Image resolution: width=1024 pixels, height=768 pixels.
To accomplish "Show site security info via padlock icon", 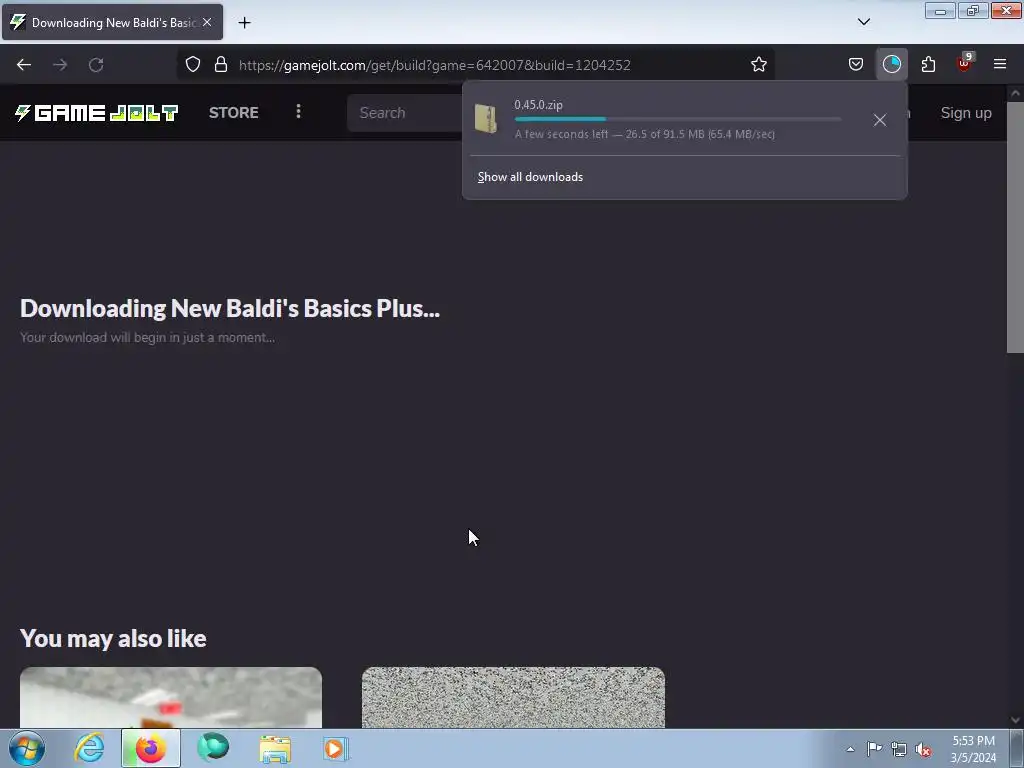I will click(x=221, y=65).
